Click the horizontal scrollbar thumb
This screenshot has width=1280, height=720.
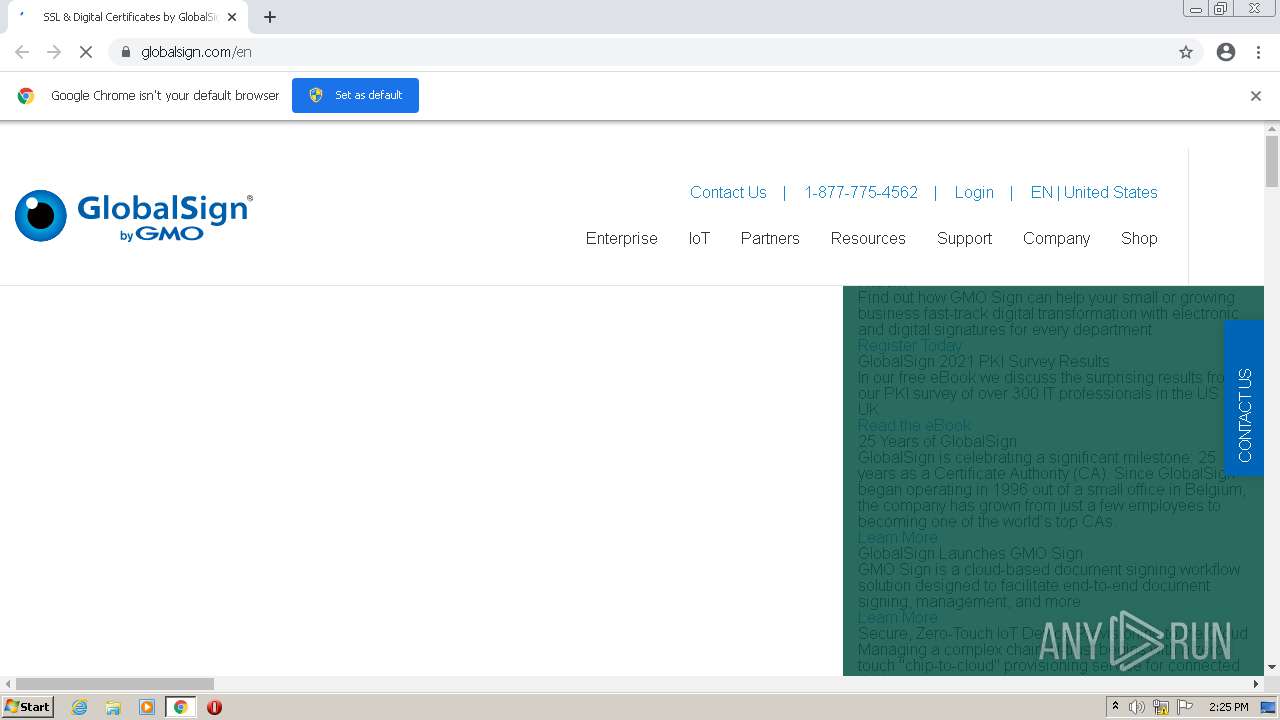point(115,684)
